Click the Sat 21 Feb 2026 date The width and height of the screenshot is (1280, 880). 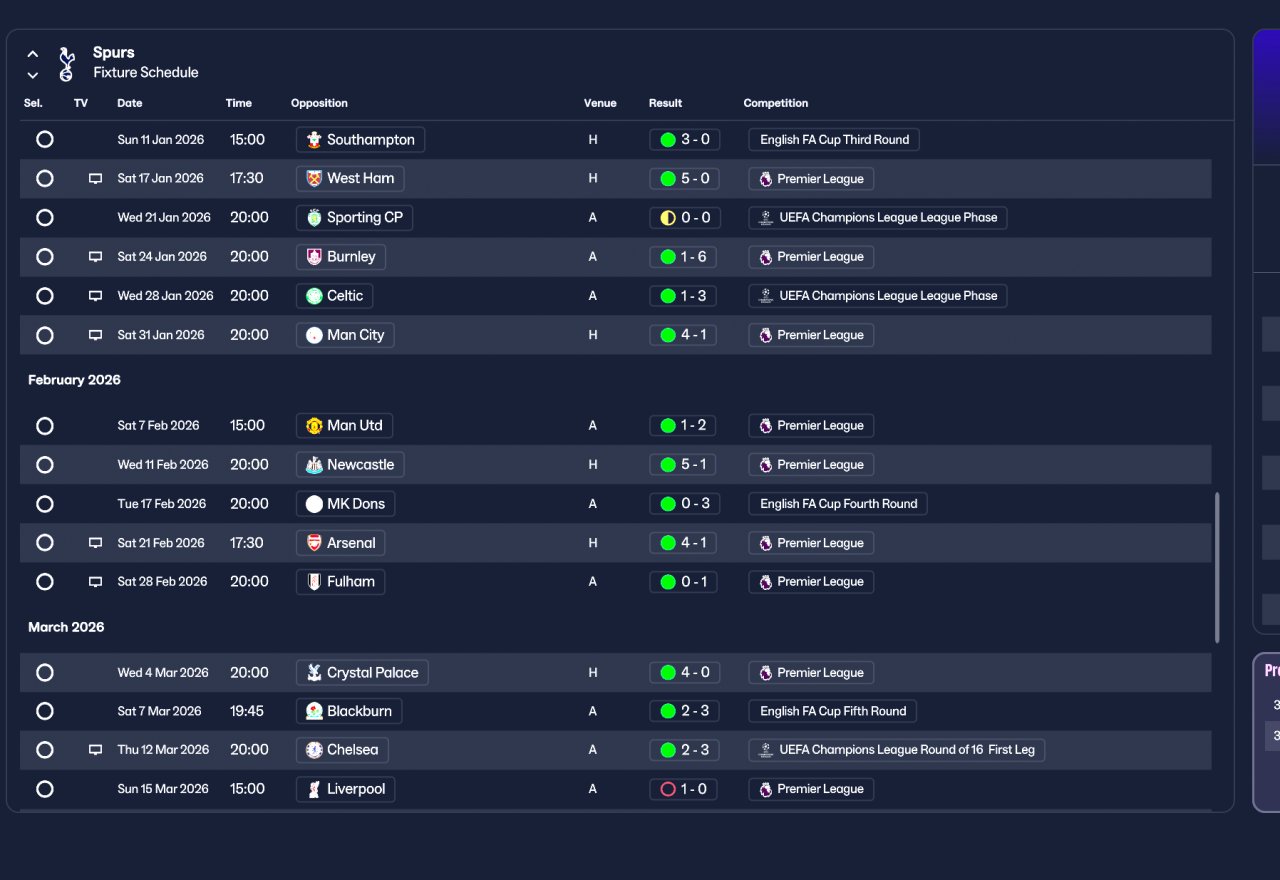pos(161,543)
